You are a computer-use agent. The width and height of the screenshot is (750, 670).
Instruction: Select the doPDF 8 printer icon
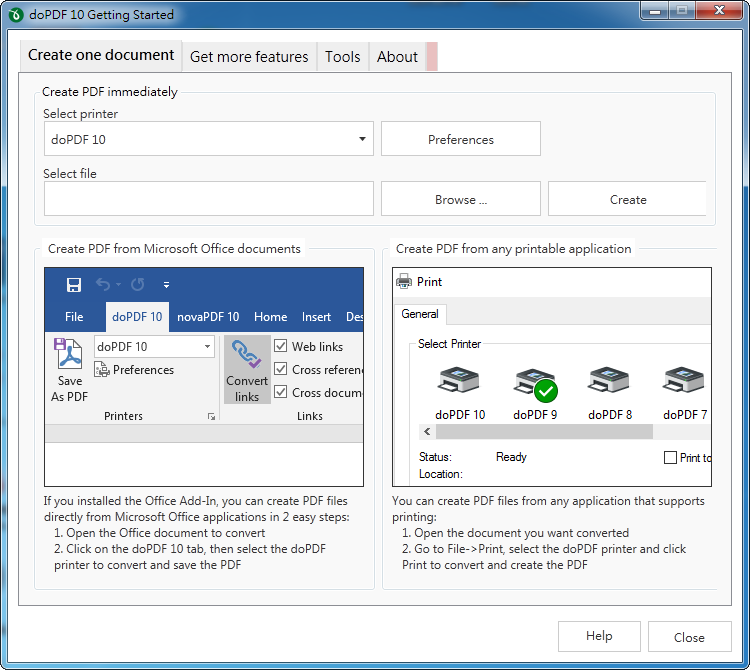pos(608,380)
